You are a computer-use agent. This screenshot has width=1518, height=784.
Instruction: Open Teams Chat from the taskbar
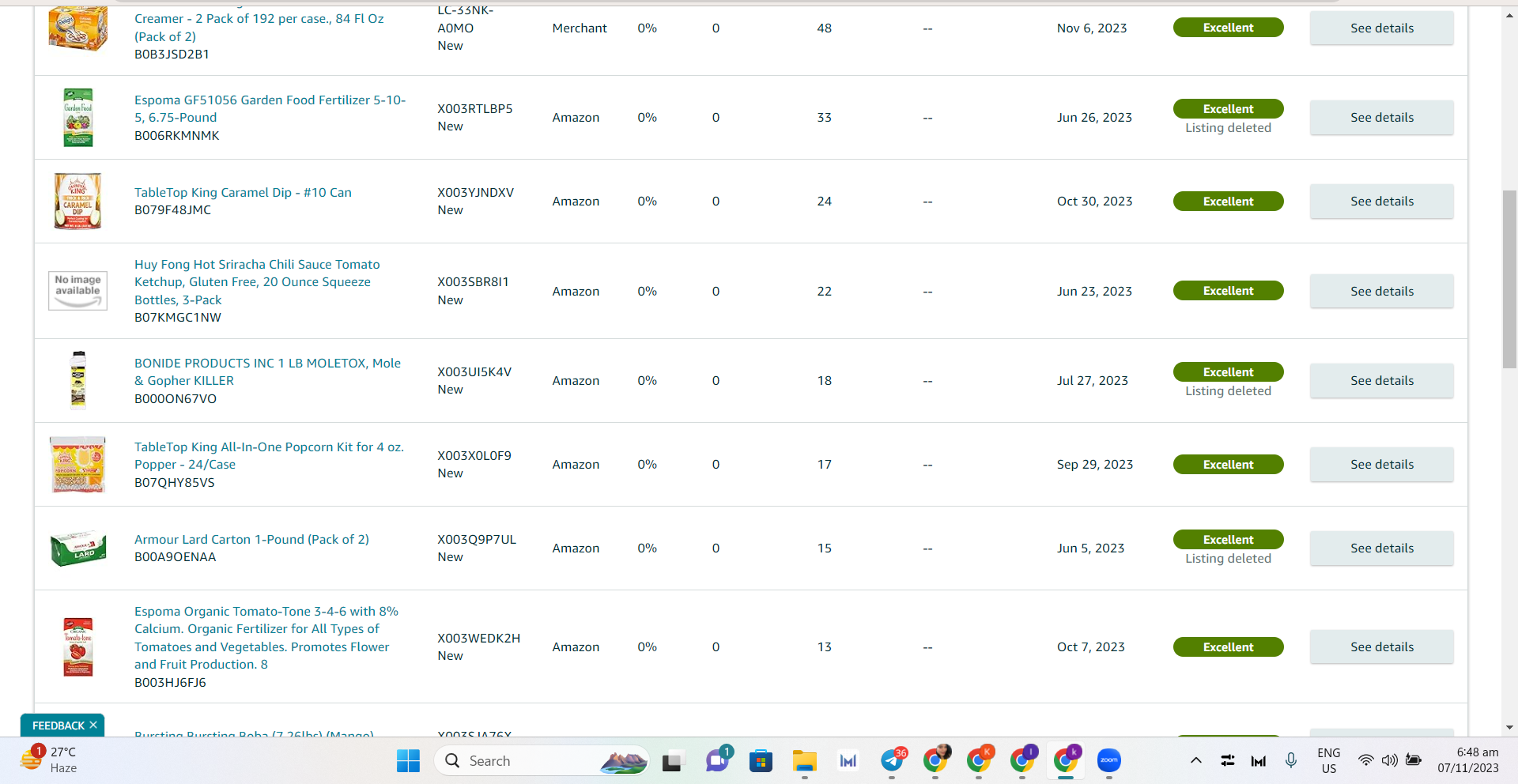718,761
